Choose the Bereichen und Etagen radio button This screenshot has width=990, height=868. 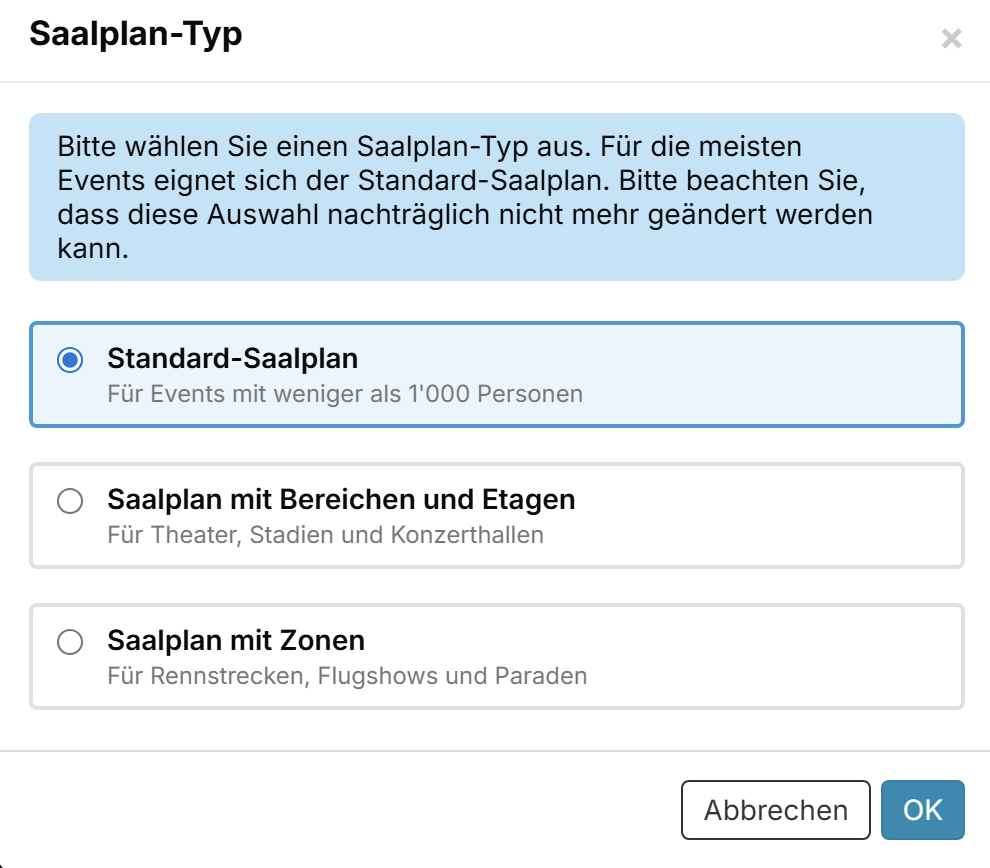(70, 501)
